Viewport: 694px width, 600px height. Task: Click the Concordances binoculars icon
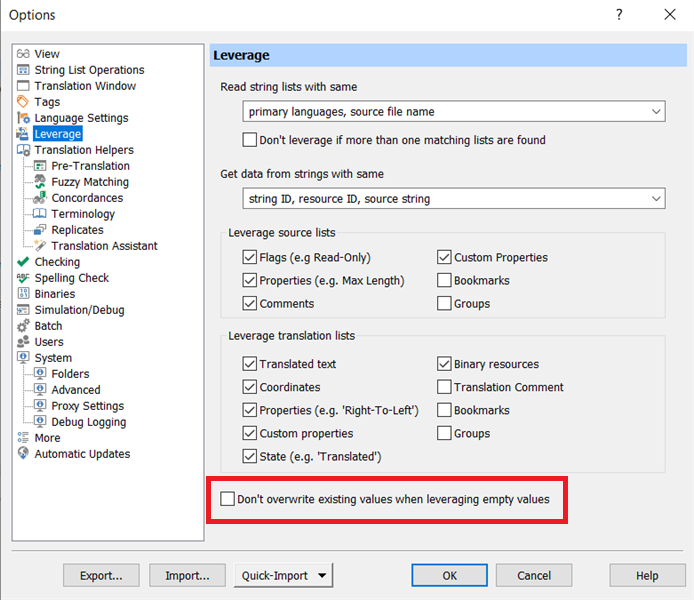pos(40,198)
